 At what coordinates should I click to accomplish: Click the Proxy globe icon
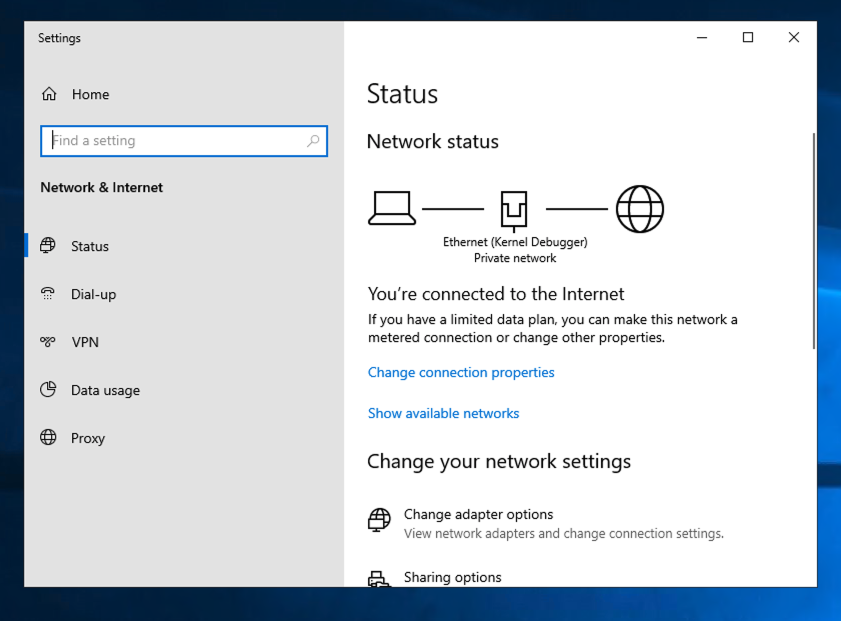(48, 438)
